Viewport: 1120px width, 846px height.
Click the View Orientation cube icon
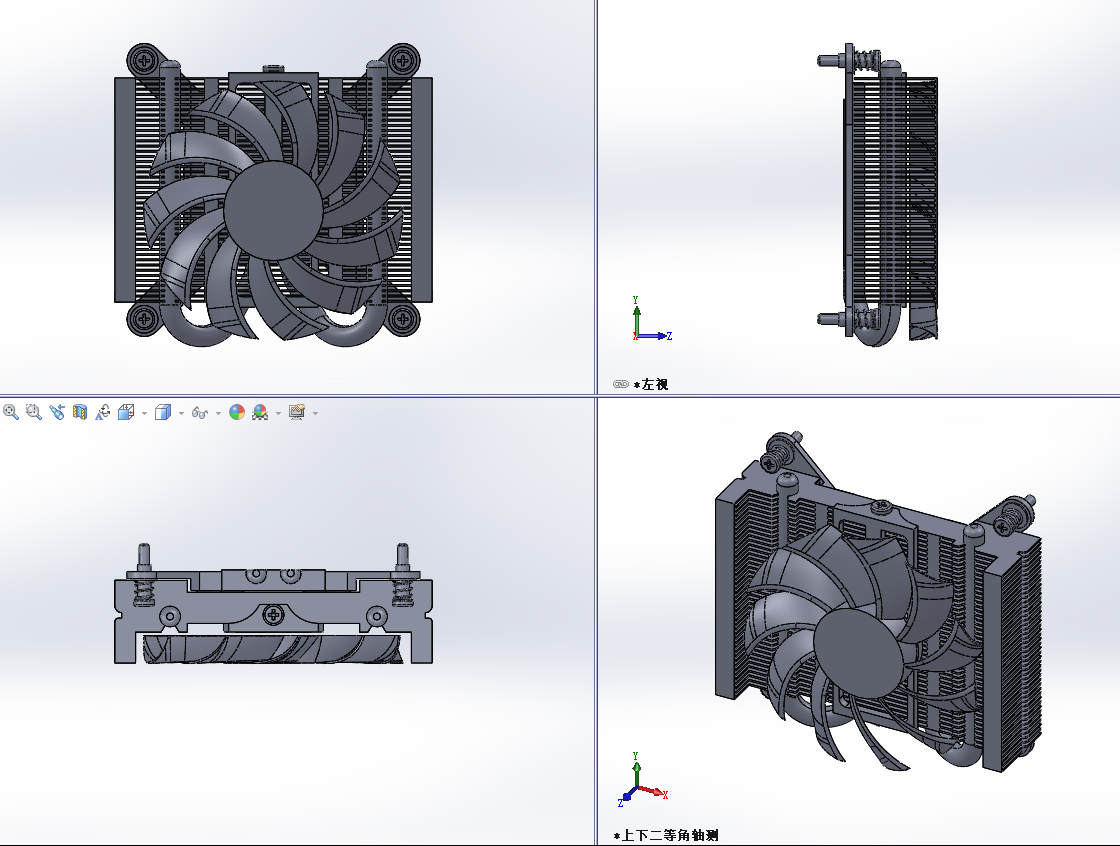[126, 412]
